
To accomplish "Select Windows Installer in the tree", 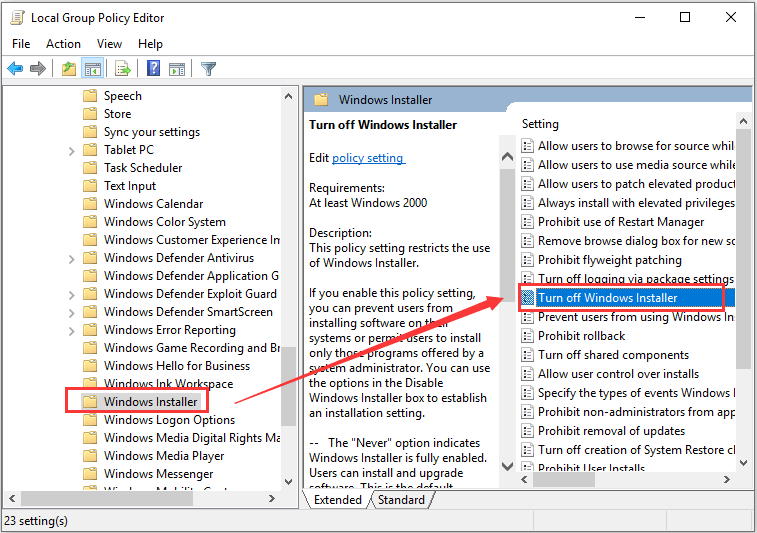I will pyautogui.click(x=151, y=402).
